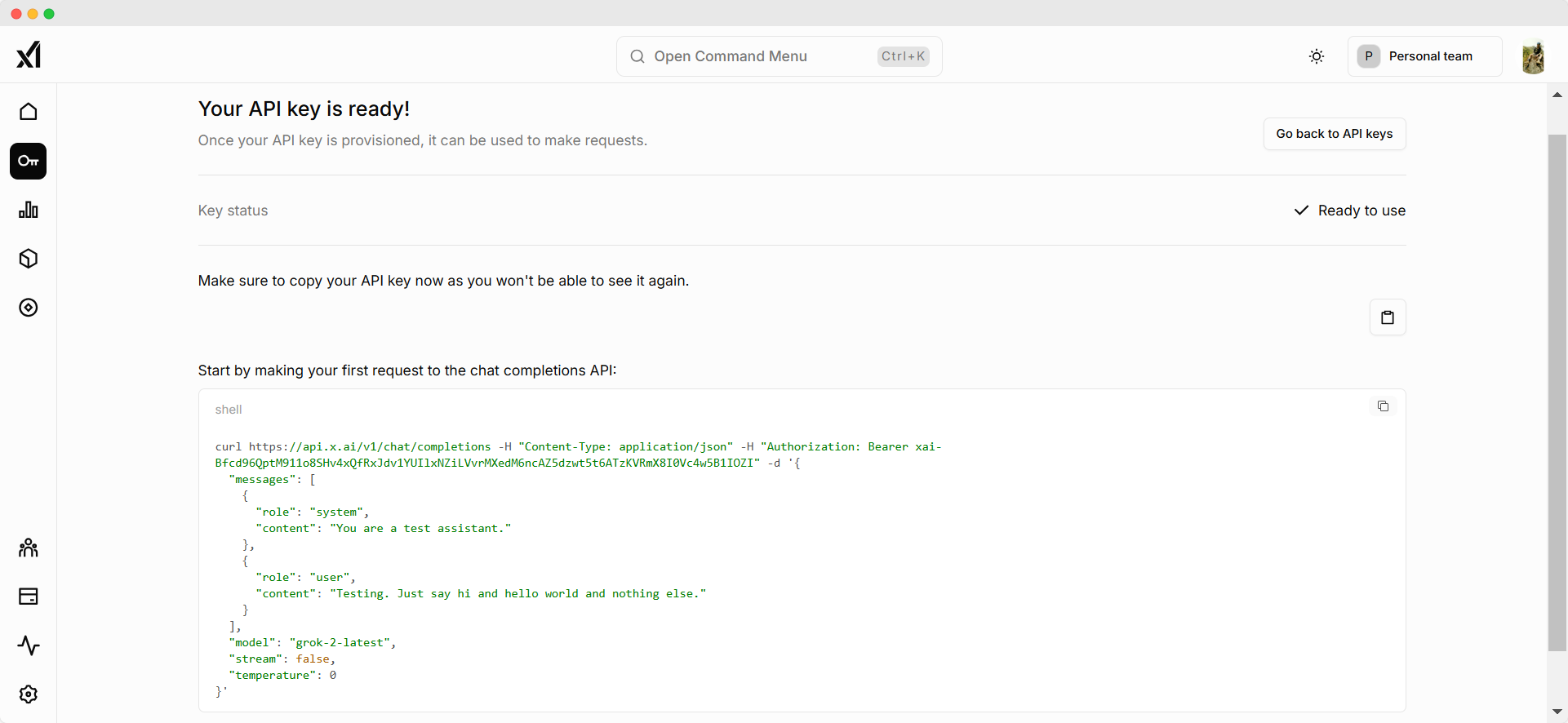Open the Home sidebar icon

pyautogui.click(x=29, y=111)
